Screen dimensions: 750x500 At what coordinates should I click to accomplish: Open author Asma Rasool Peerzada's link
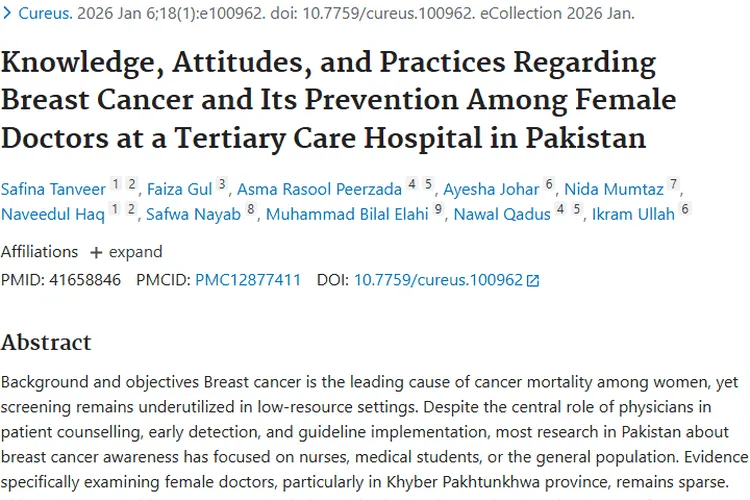click(x=319, y=188)
